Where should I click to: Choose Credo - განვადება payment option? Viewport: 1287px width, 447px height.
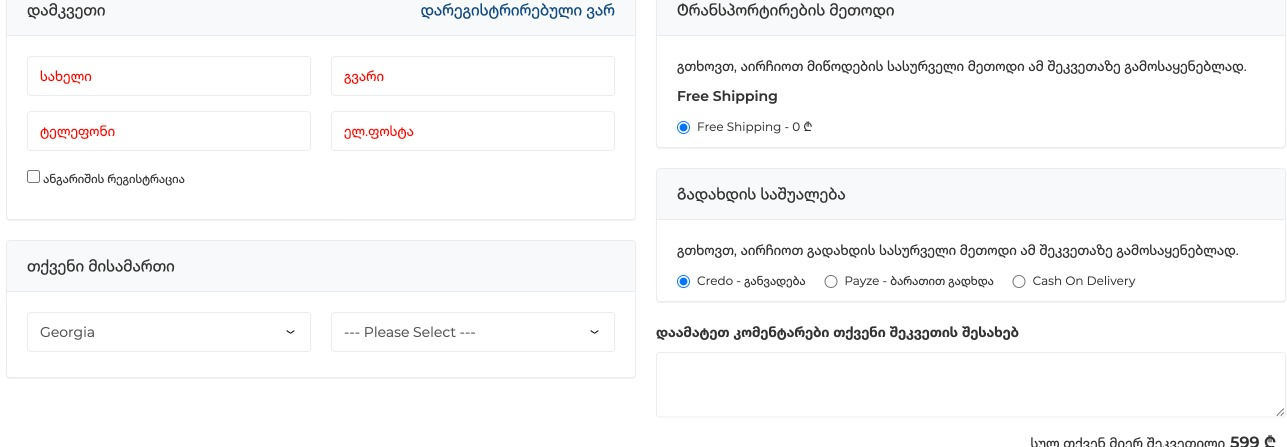(684, 282)
